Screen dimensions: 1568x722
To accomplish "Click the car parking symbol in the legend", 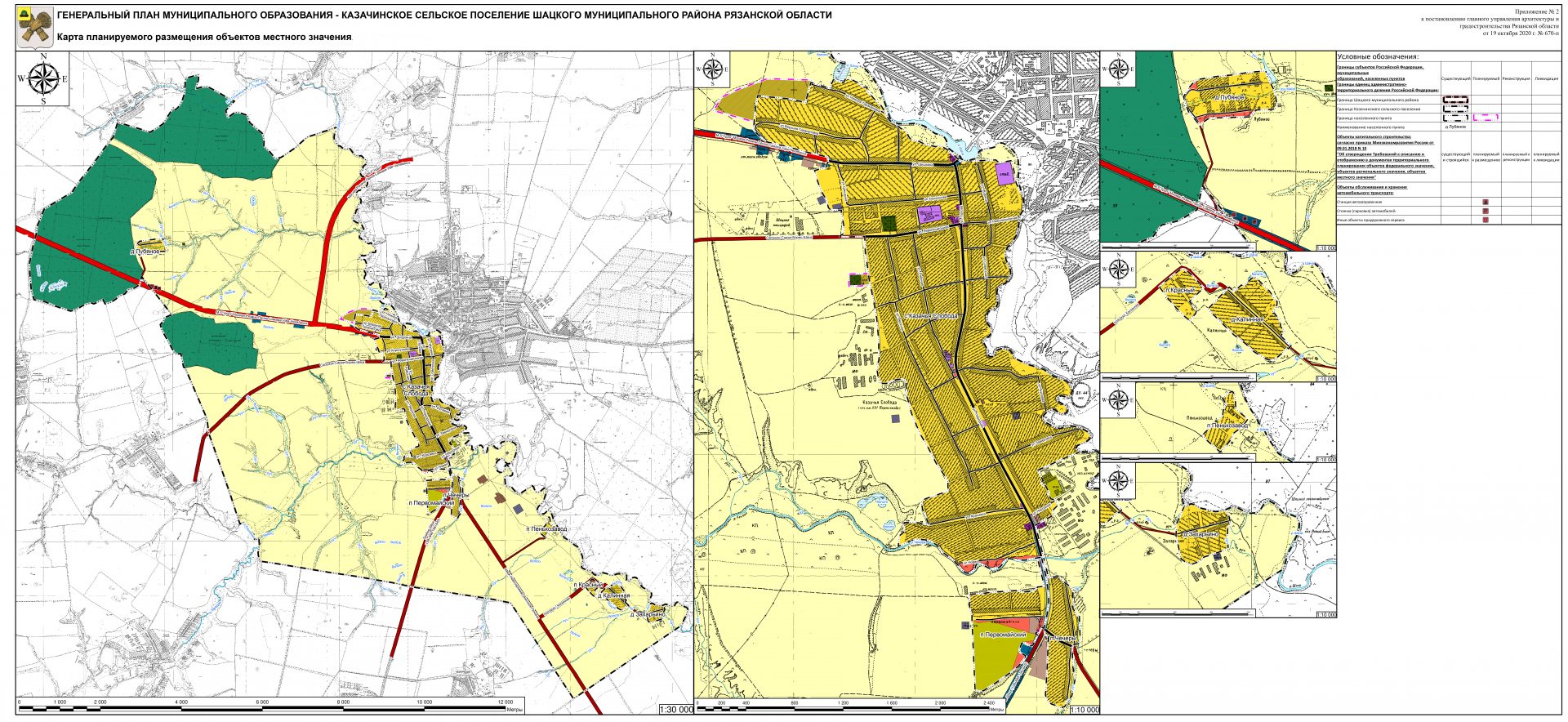I will pos(1486,211).
